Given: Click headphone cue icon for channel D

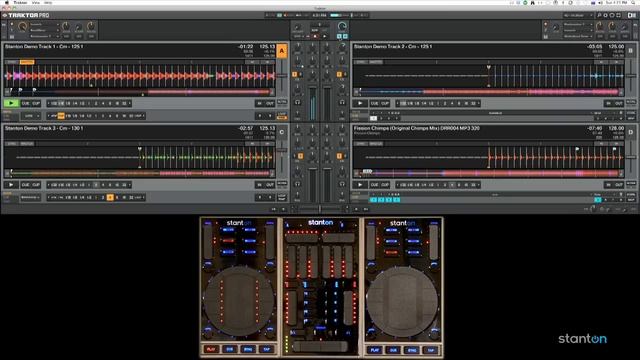Looking at the screenshot, I should [x=342, y=184].
